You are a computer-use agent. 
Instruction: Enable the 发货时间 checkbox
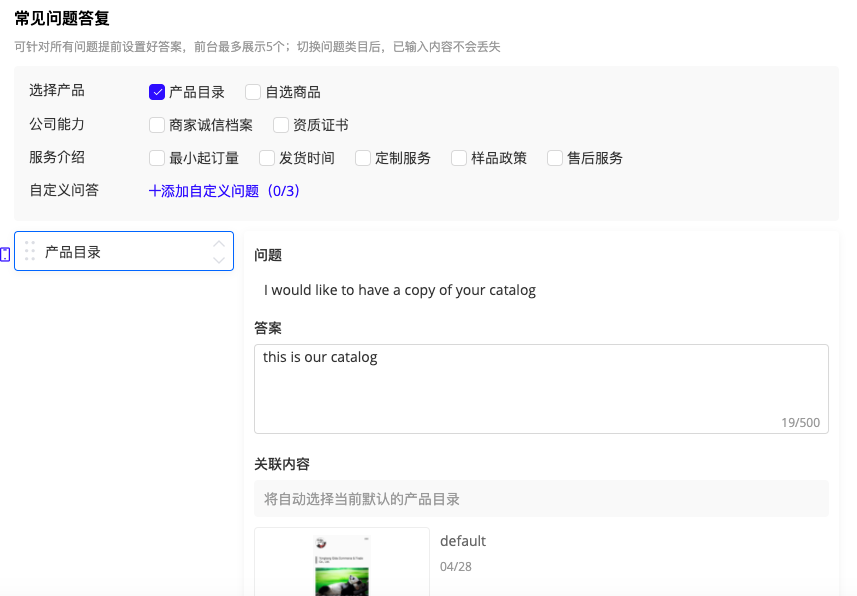[266, 157]
